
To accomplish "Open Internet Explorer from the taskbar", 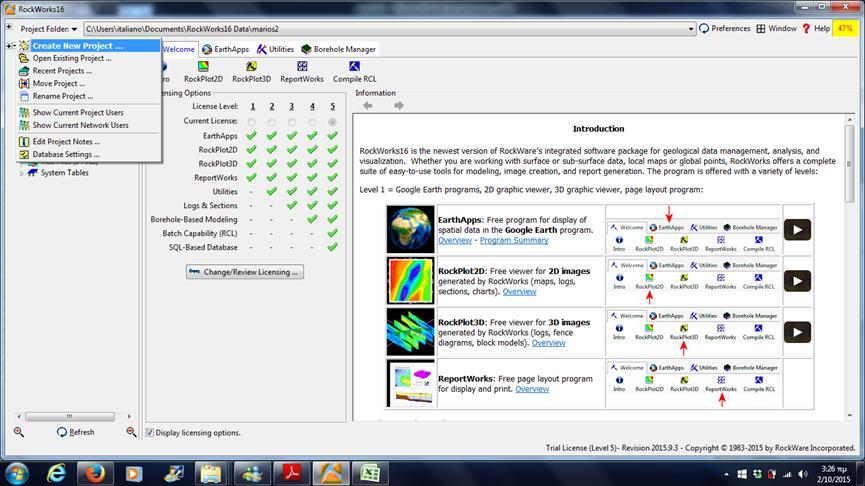I will pyautogui.click(x=56, y=473).
